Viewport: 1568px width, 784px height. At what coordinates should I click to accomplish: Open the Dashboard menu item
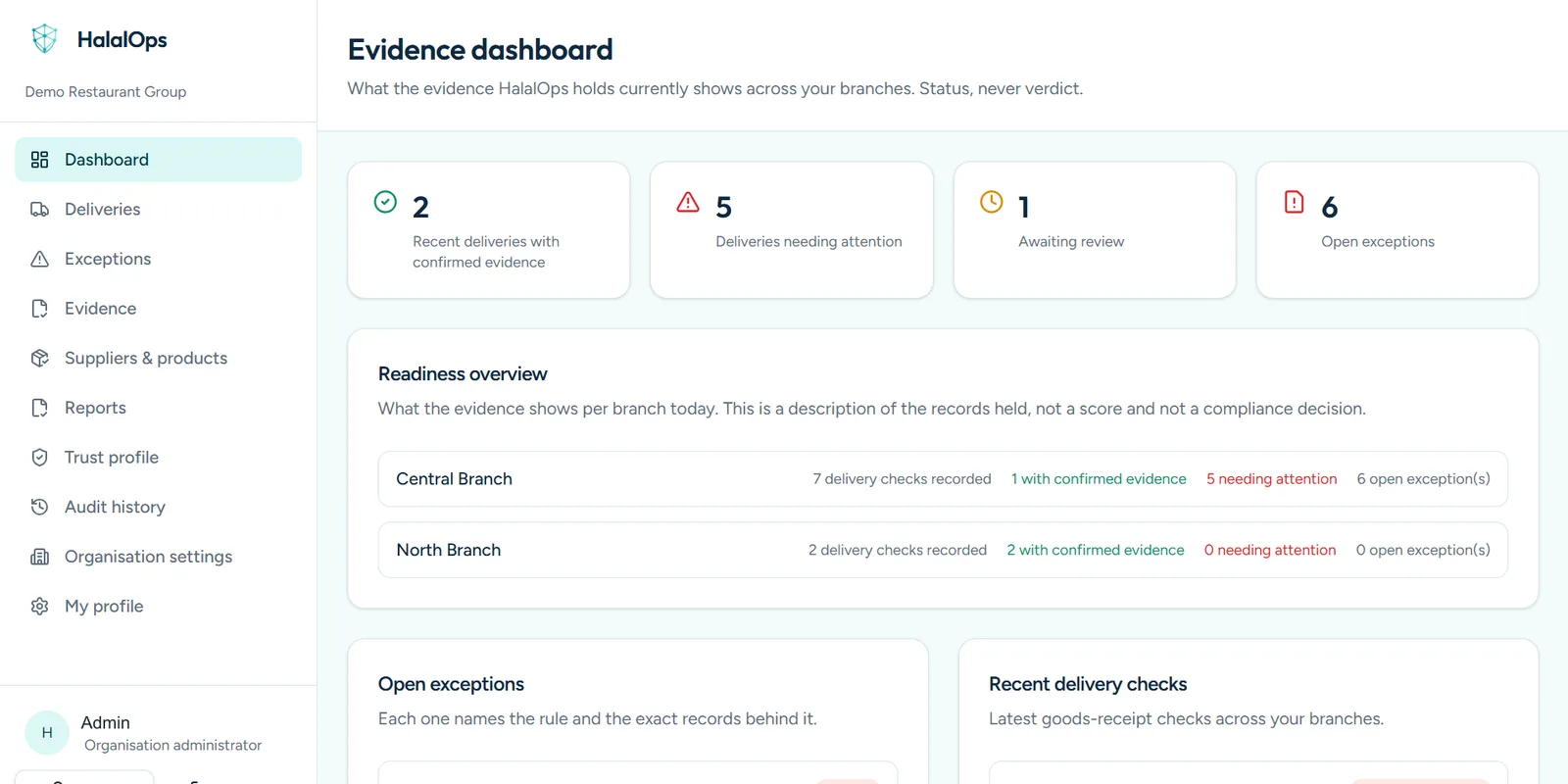[158, 160]
